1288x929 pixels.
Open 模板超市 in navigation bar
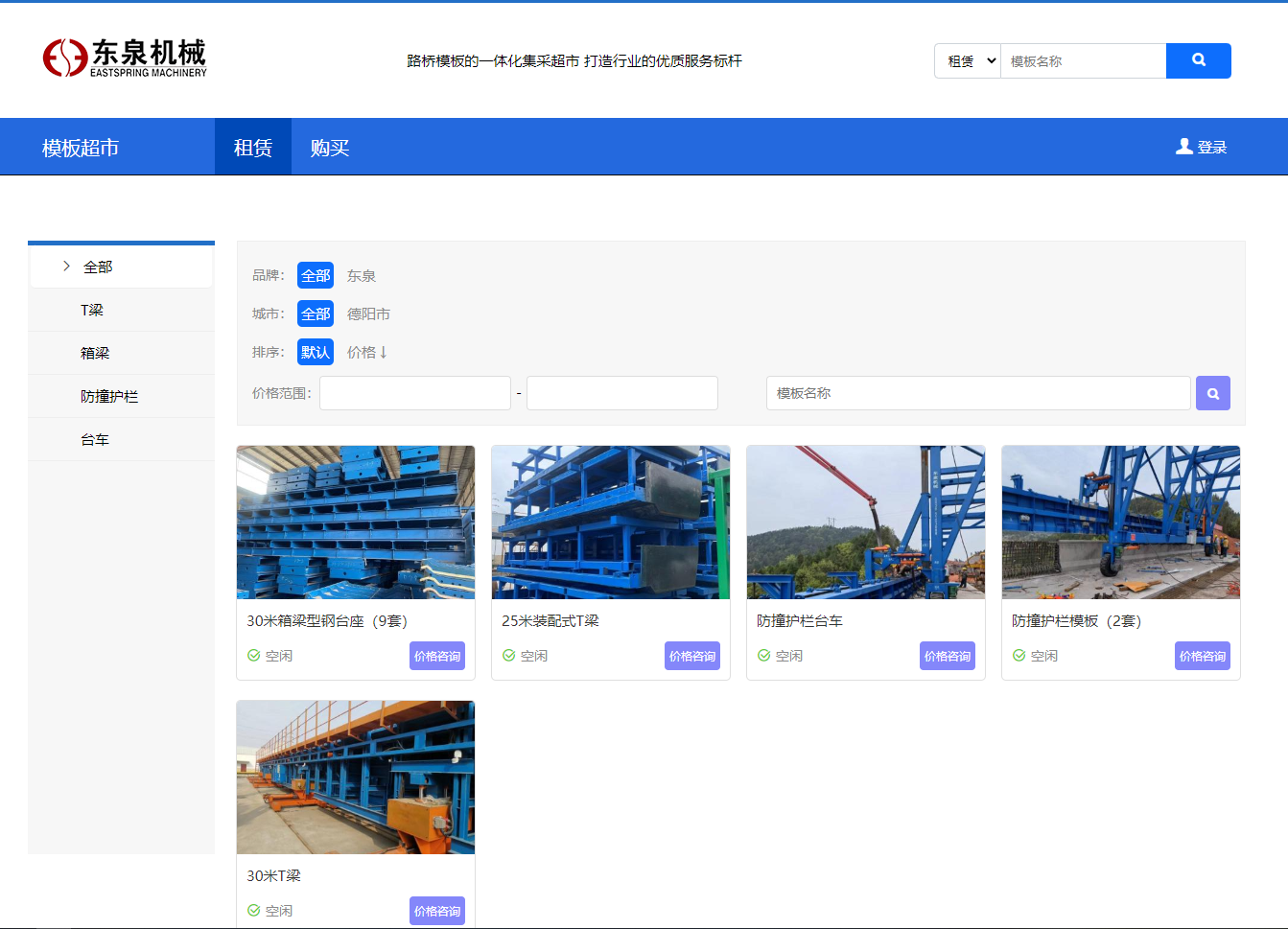point(81,148)
